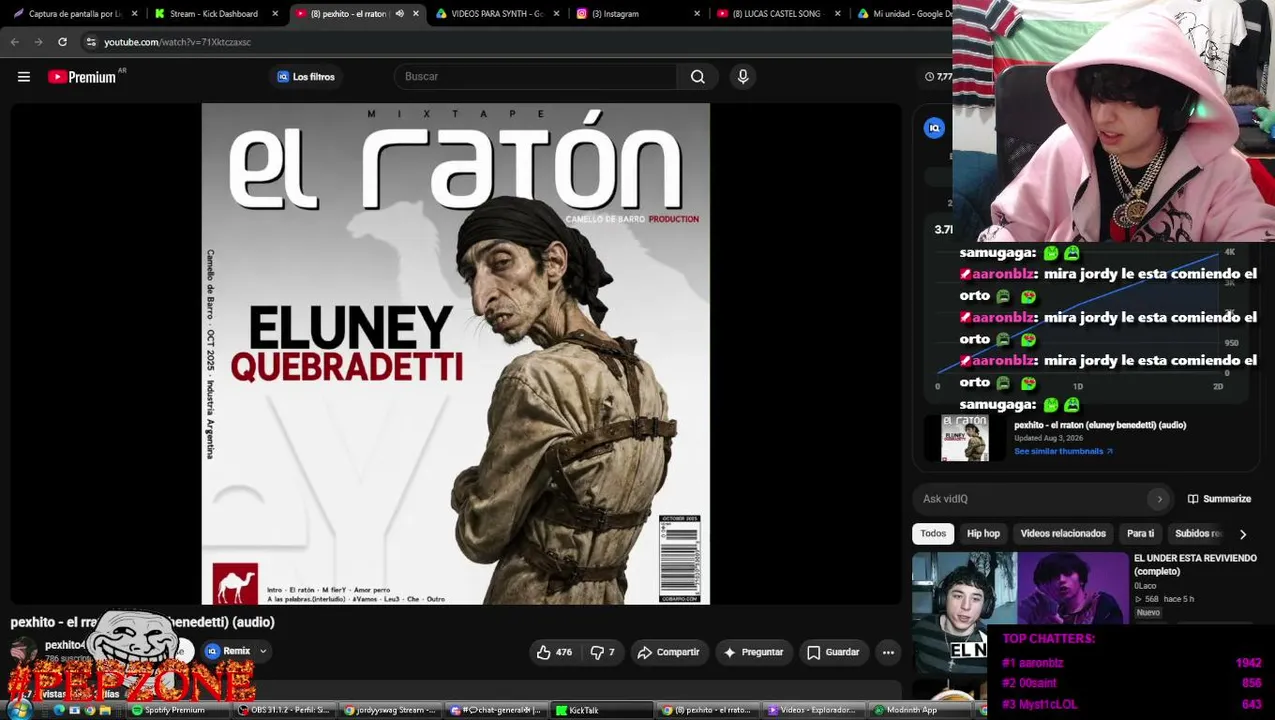1275x720 pixels.
Task: Click top chatter #2 00saint entry
Action: tap(1132, 683)
